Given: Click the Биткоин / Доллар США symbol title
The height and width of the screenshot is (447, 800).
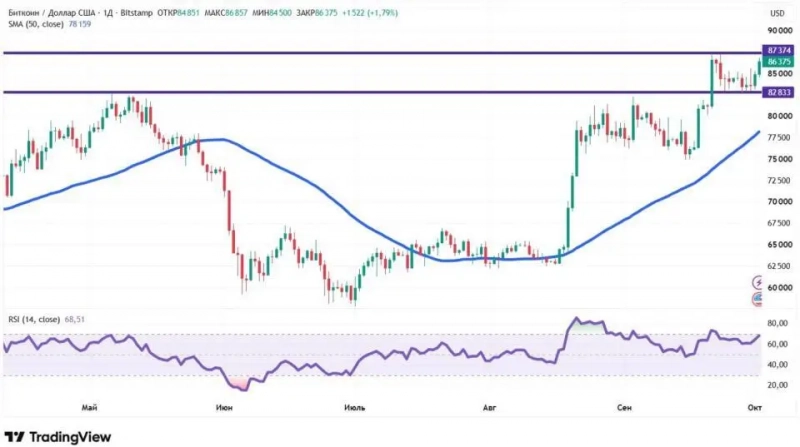Looking at the screenshot, I should pyautogui.click(x=54, y=13).
